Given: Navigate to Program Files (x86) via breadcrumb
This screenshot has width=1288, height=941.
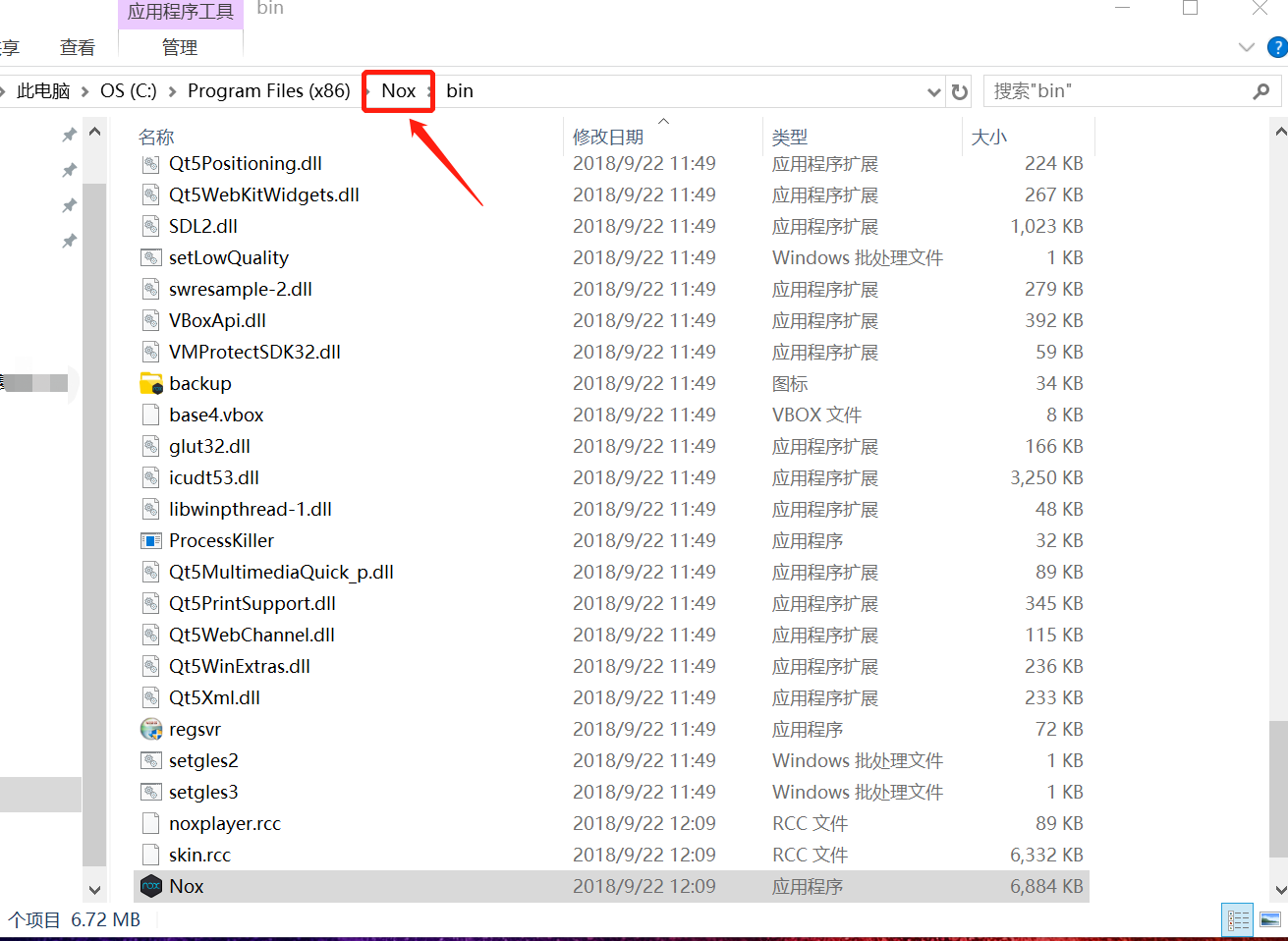Looking at the screenshot, I should pos(269,90).
